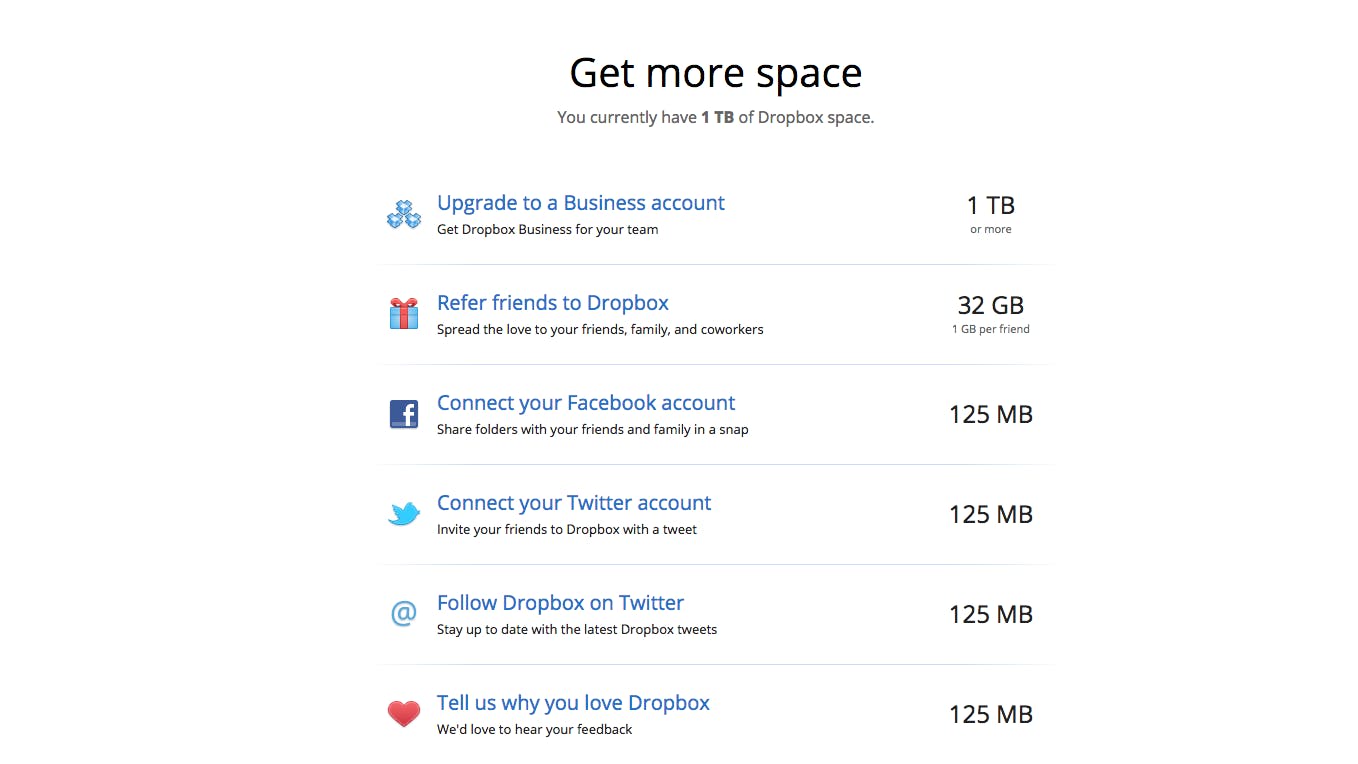Open Refer friends to Dropbox
1358x764 pixels.
[x=552, y=303]
